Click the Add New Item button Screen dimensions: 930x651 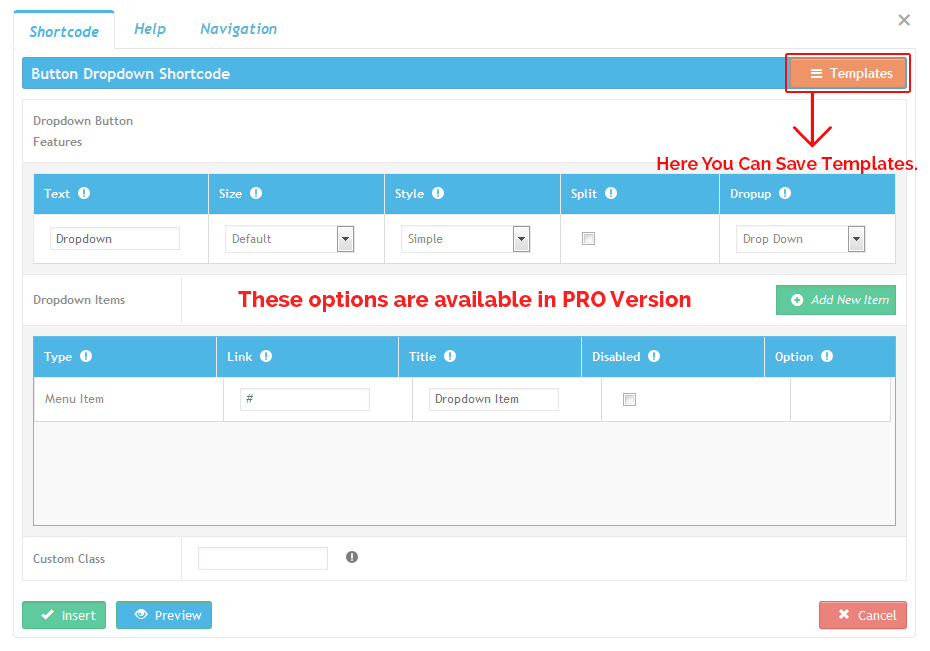coord(836,300)
